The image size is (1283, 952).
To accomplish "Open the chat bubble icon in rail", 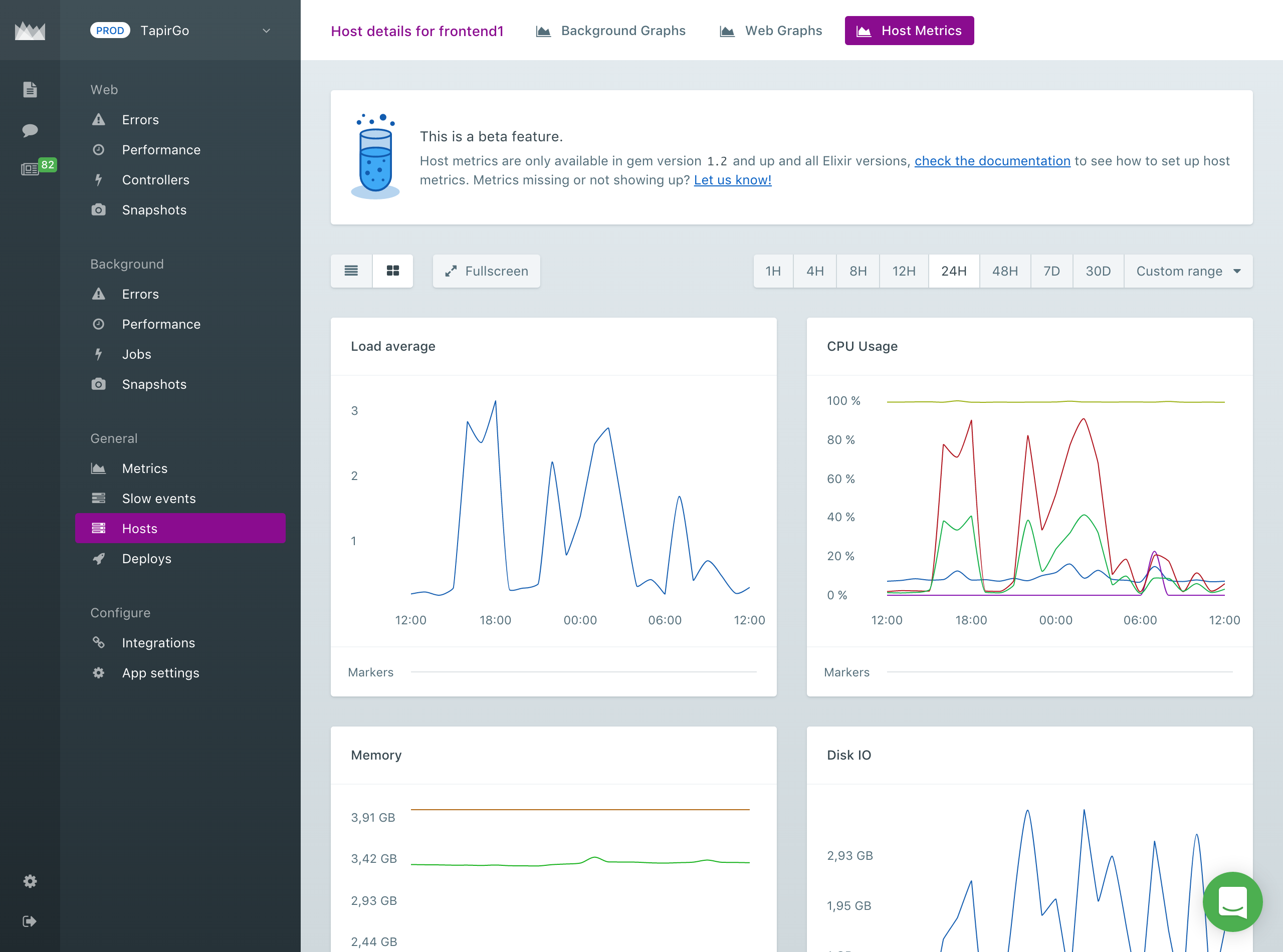I will pos(30,130).
